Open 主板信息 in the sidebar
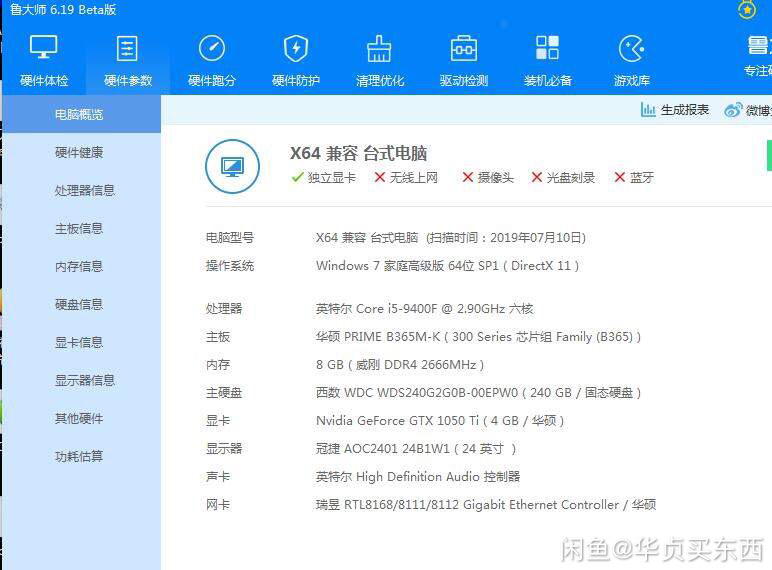This screenshot has width=772, height=570. [x=79, y=228]
